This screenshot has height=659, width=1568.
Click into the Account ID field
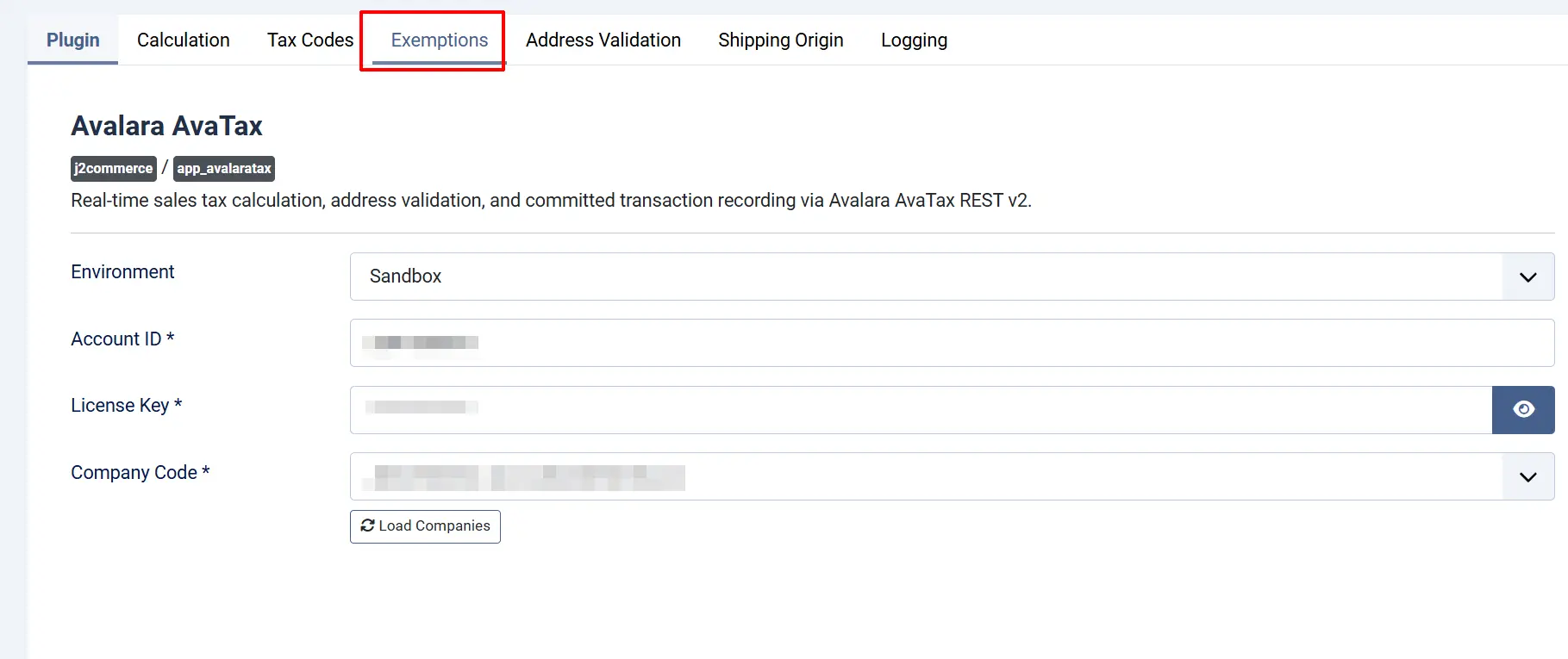coord(952,343)
